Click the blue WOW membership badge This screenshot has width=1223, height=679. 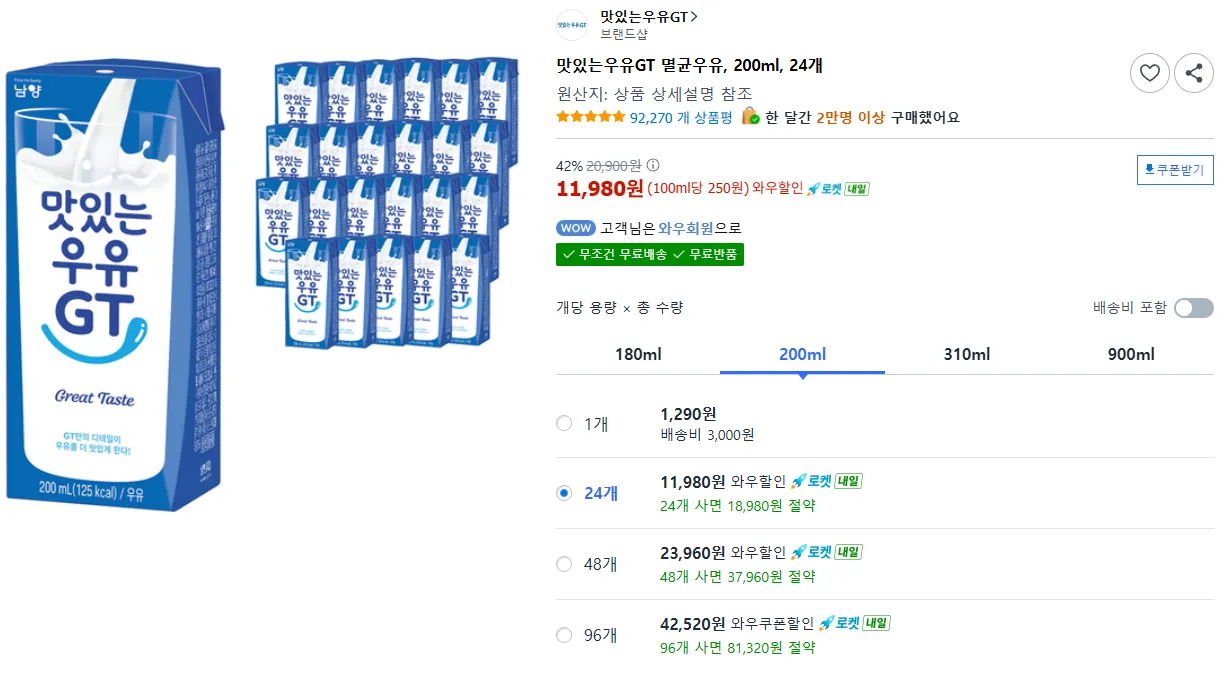click(x=575, y=228)
